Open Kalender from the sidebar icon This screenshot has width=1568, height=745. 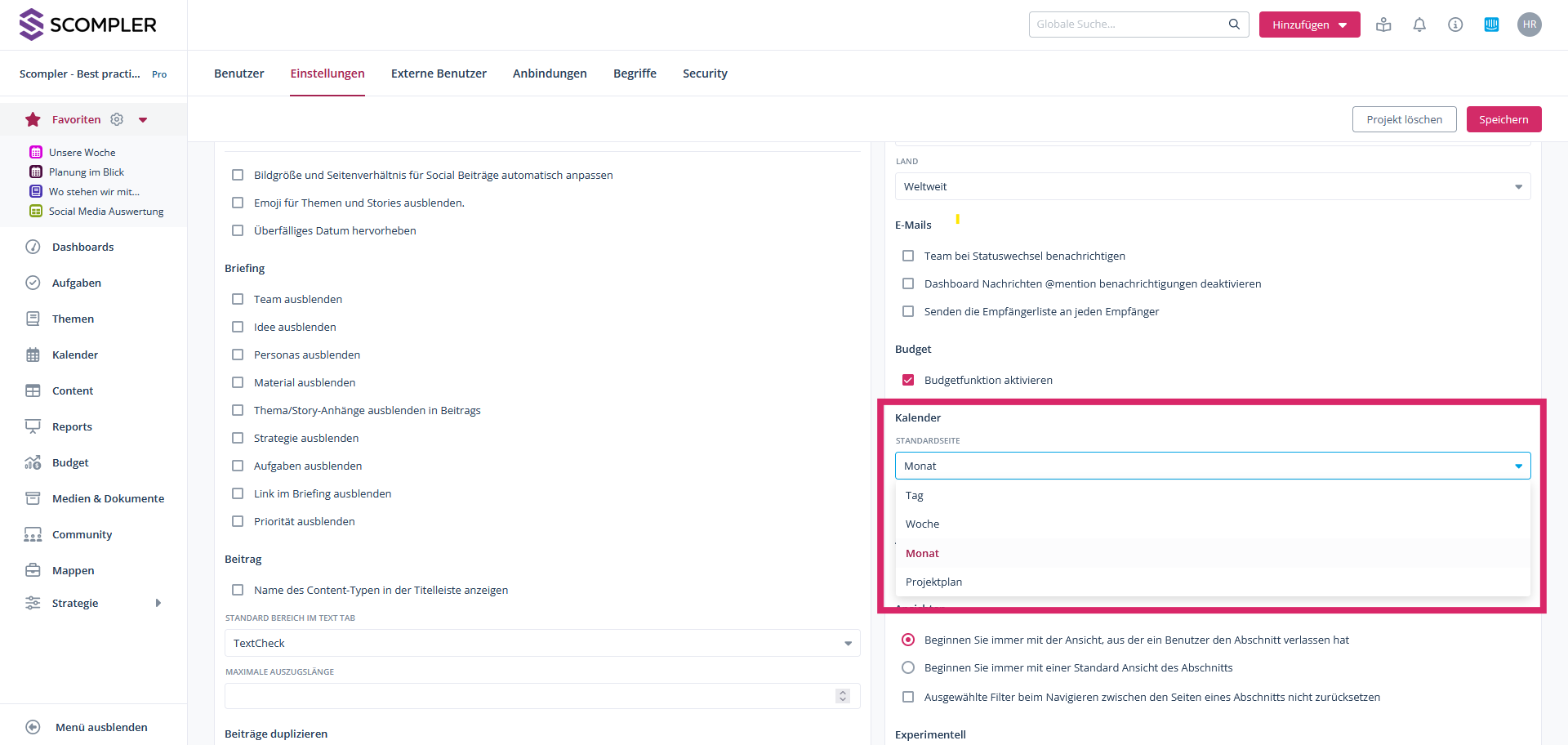(33, 355)
